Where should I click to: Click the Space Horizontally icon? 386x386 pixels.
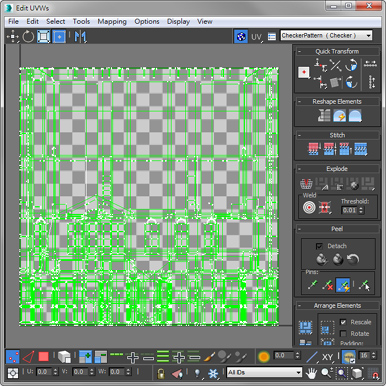pos(371,64)
